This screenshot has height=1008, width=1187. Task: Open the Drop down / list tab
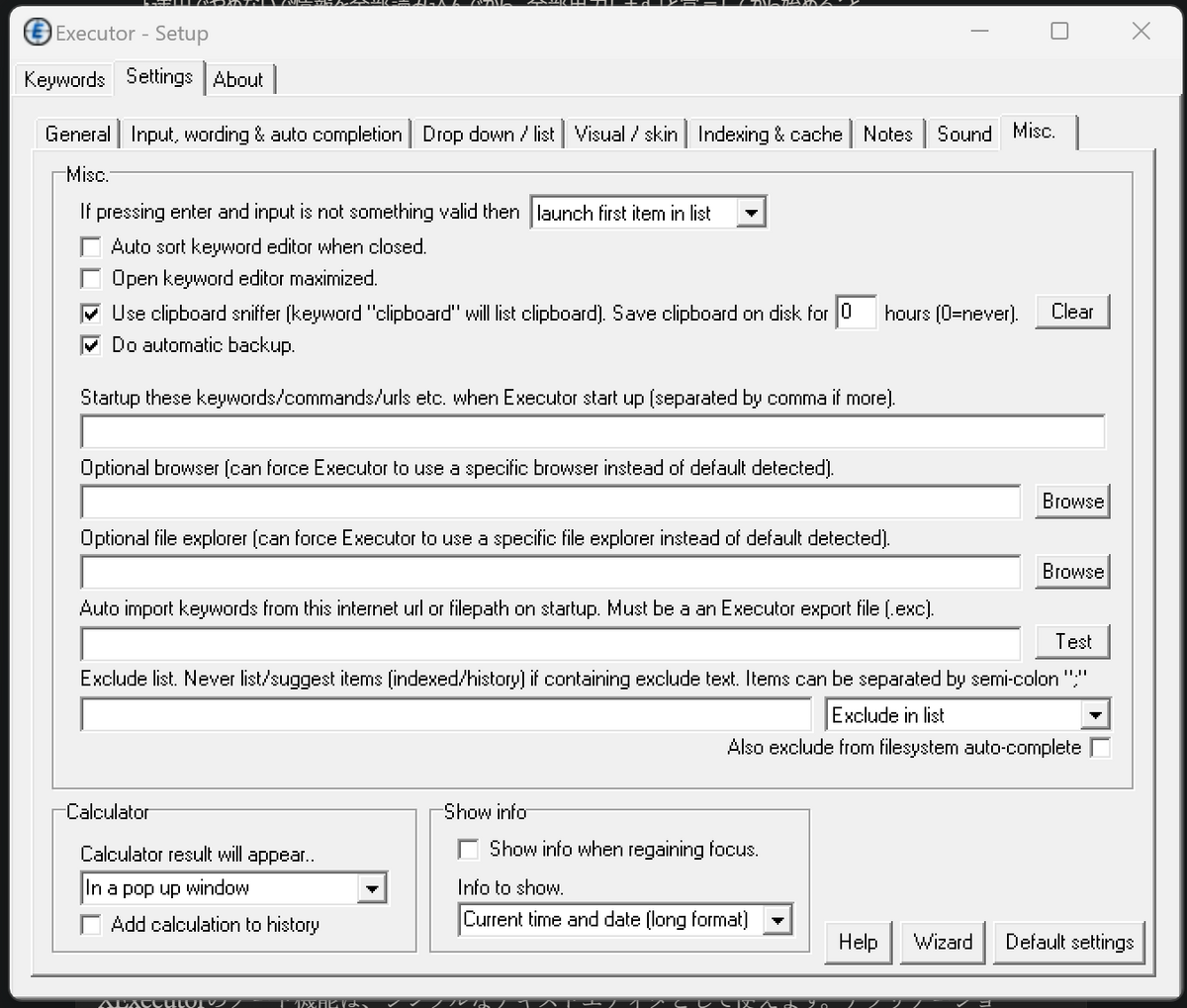pyautogui.click(x=489, y=134)
